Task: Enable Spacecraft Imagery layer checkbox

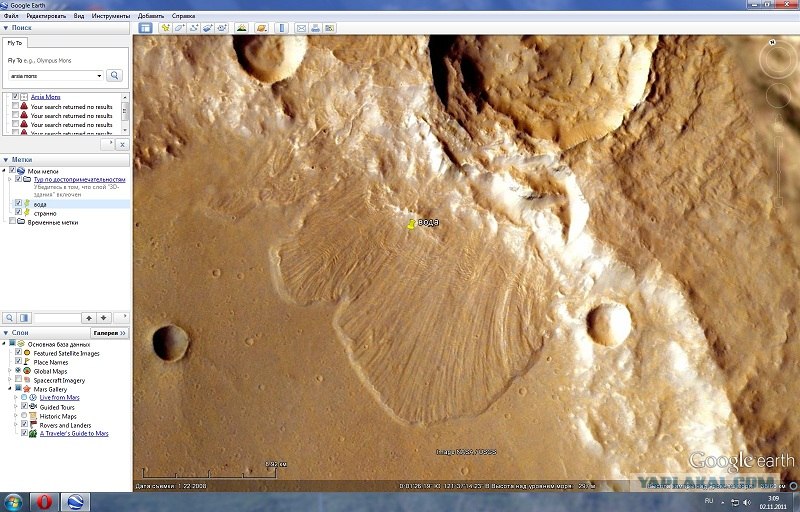Action: point(18,379)
